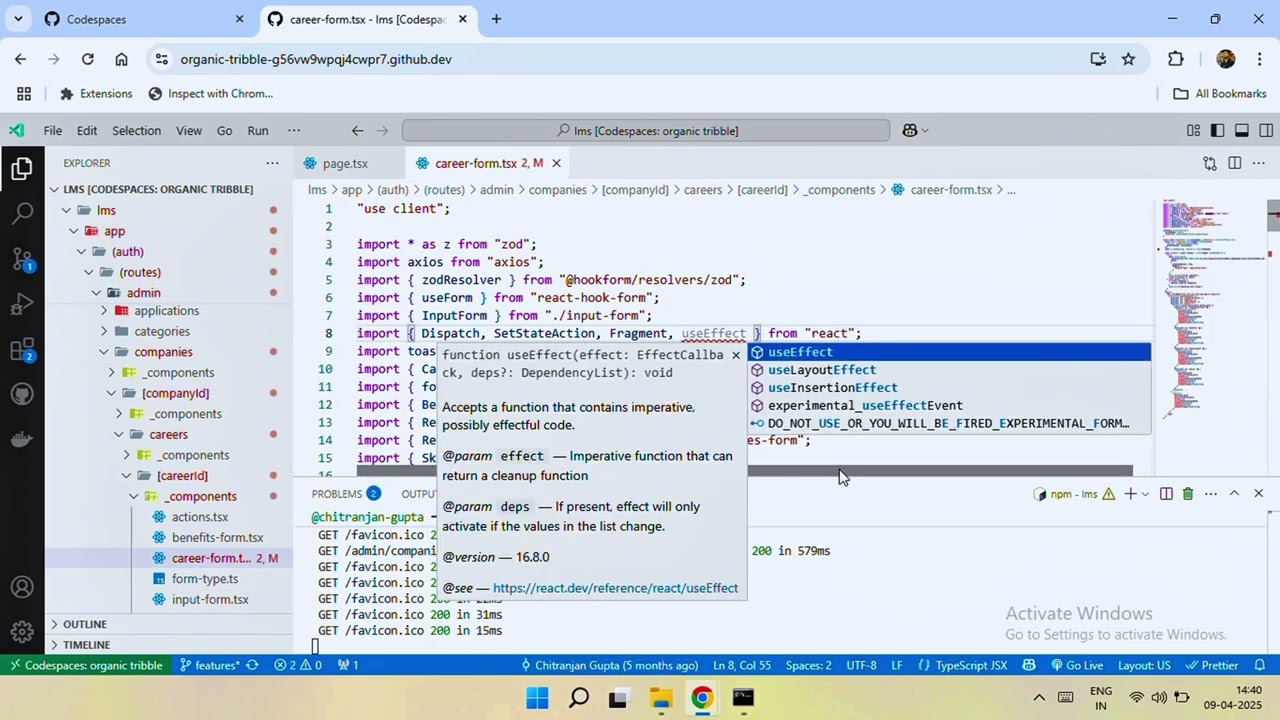Open the Search view in the activity bar
Screen dimensions: 1280x720
point(22,213)
